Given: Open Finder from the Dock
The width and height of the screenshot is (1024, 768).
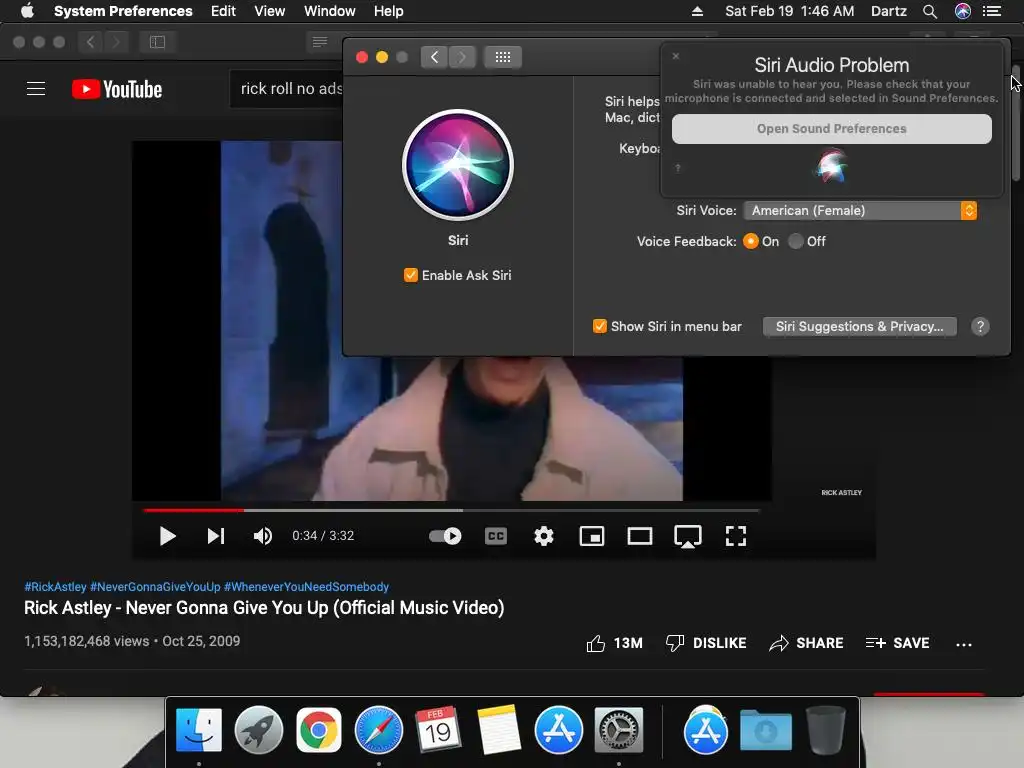Looking at the screenshot, I should pyautogui.click(x=199, y=729).
